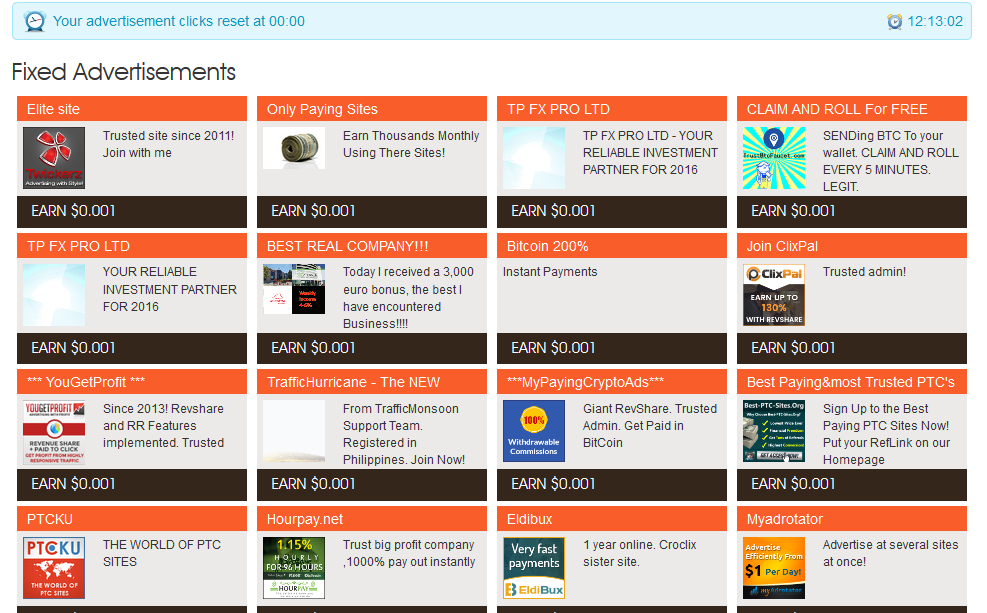
Task: Click EARN $0.001 under Only Paying Sites
Action: (371, 211)
